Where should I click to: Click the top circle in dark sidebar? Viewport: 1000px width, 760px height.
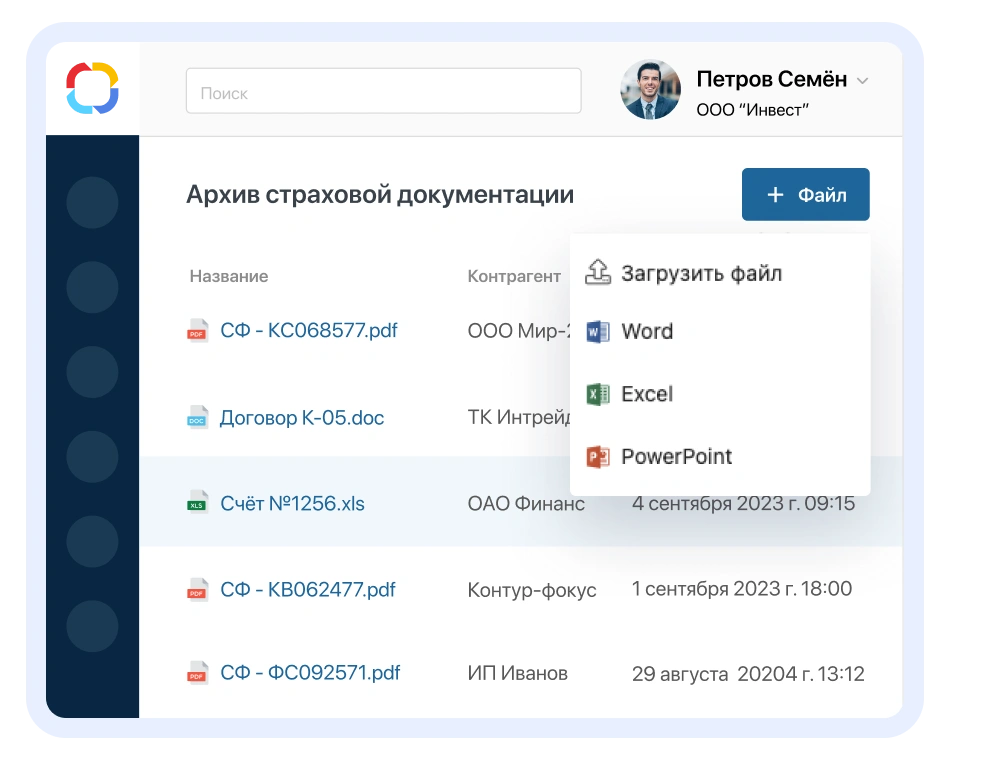click(x=92, y=203)
